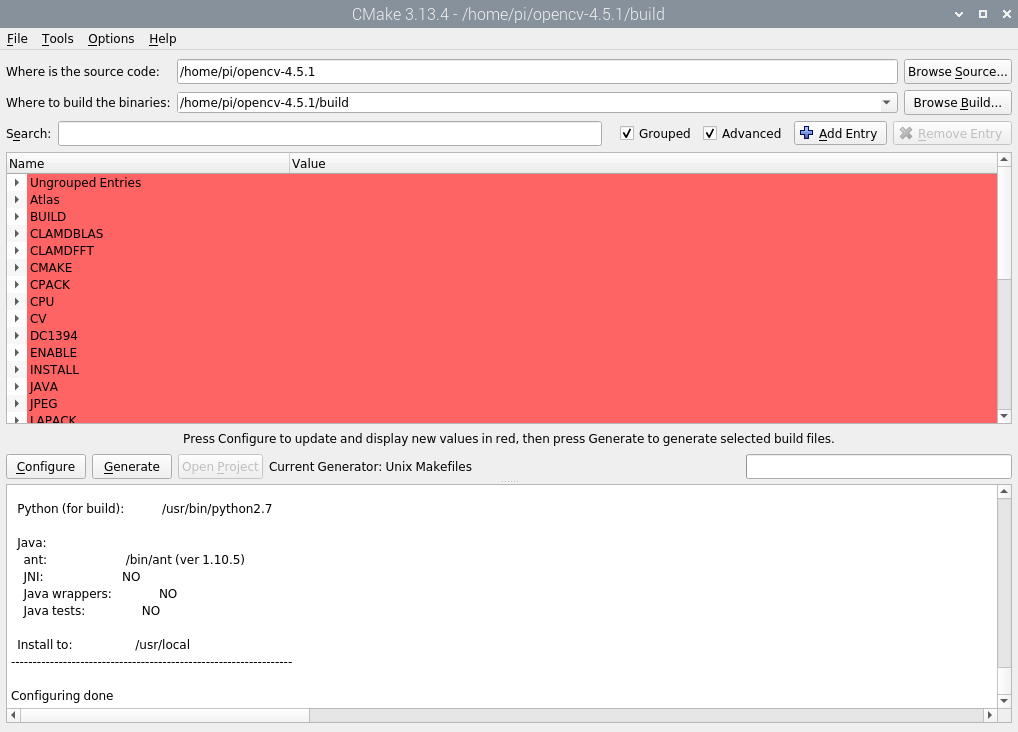Image resolution: width=1018 pixels, height=732 pixels.
Task: Click the window maximize button
Action: [x=983, y=14]
